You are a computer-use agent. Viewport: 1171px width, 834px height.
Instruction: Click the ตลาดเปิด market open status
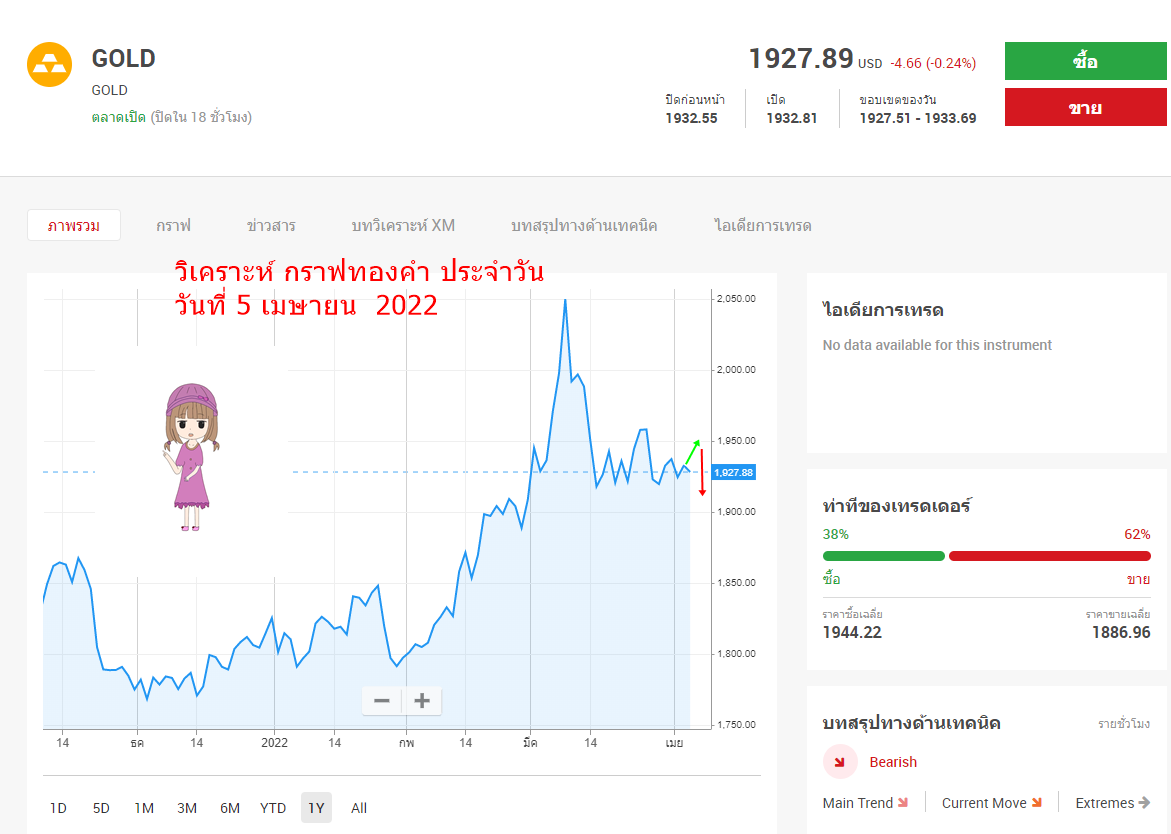(119, 117)
